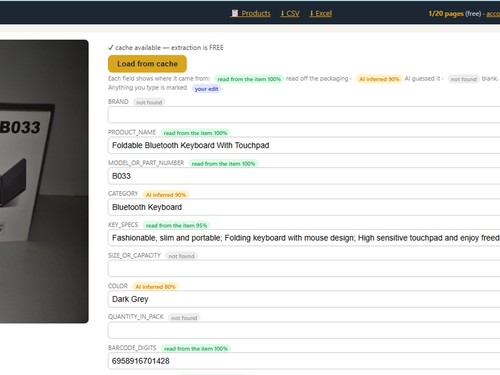500x375 pixels.
Task: Open the B033 product photo
Action: (44, 181)
